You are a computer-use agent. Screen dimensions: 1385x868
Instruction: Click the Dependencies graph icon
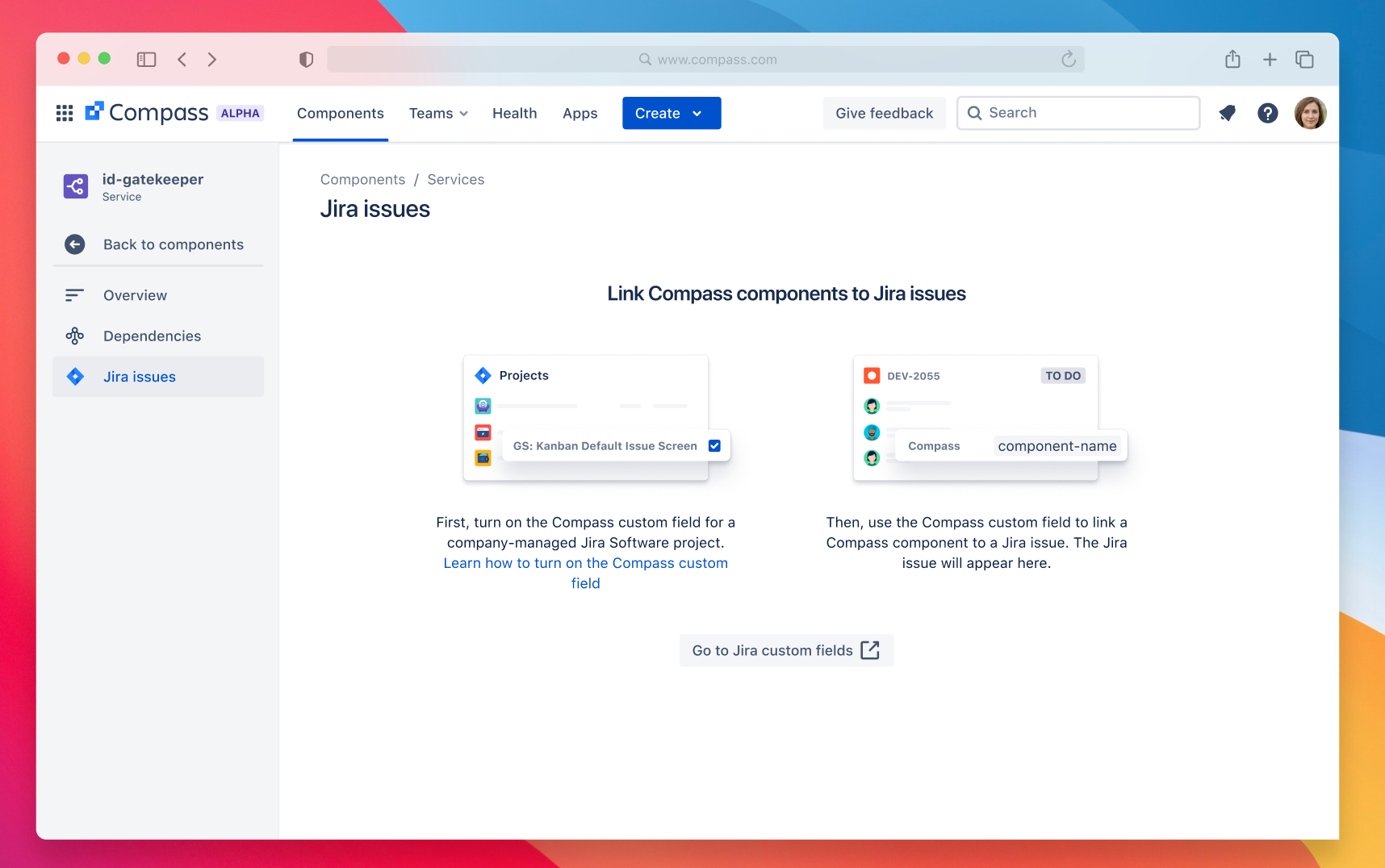[x=74, y=336]
